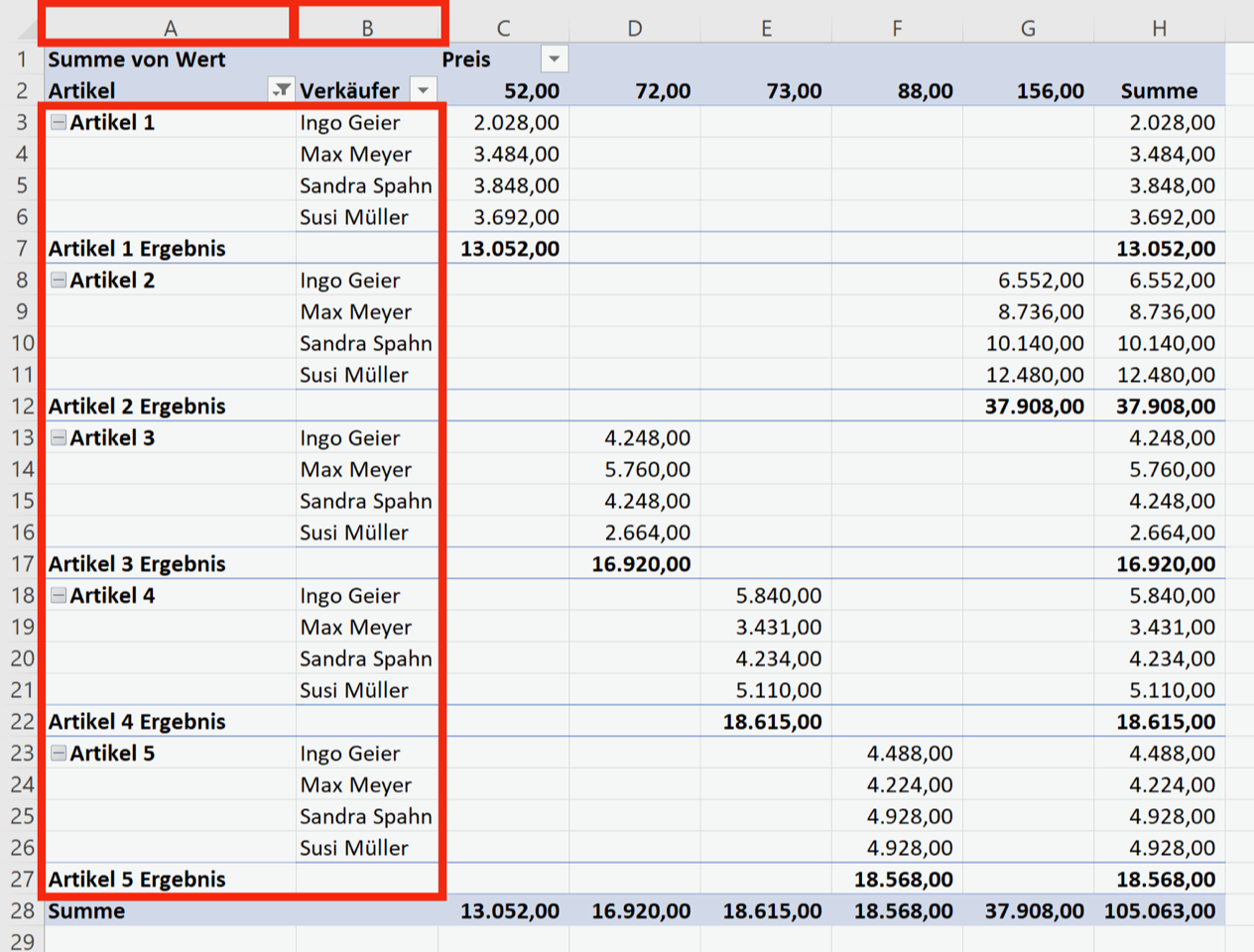Click the grand total 105.063,00 cell

[x=1159, y=910]
